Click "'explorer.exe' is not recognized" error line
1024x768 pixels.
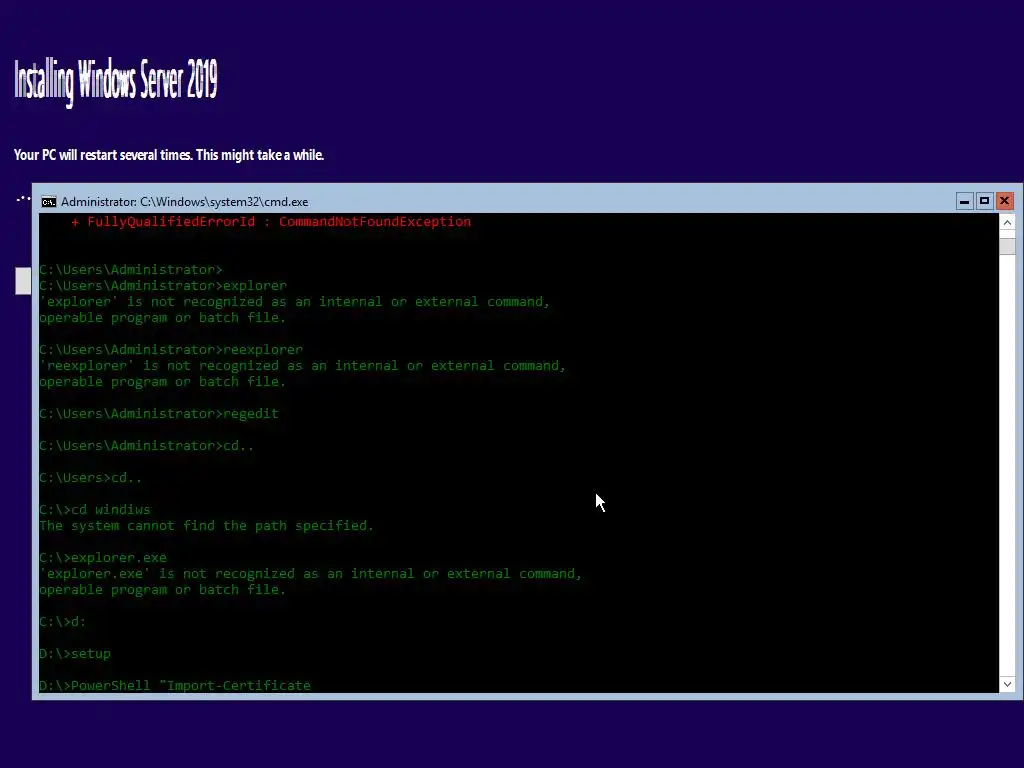point(310,573)
